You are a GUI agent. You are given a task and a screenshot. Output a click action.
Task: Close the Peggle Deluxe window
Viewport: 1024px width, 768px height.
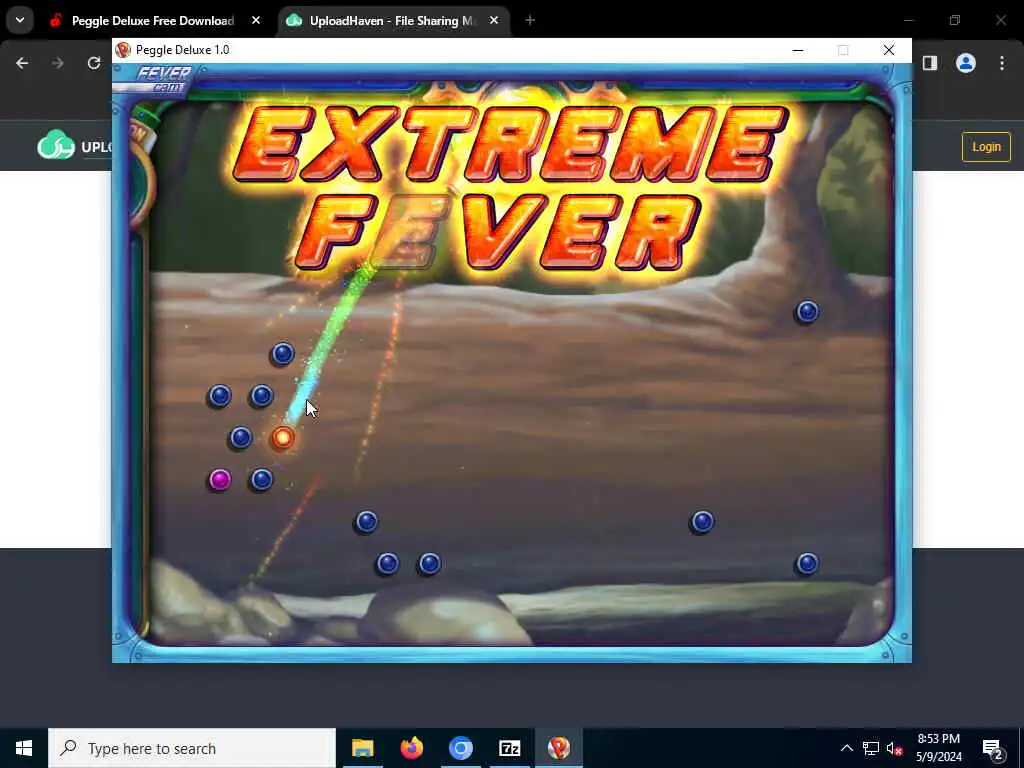(x=889, y=50)
